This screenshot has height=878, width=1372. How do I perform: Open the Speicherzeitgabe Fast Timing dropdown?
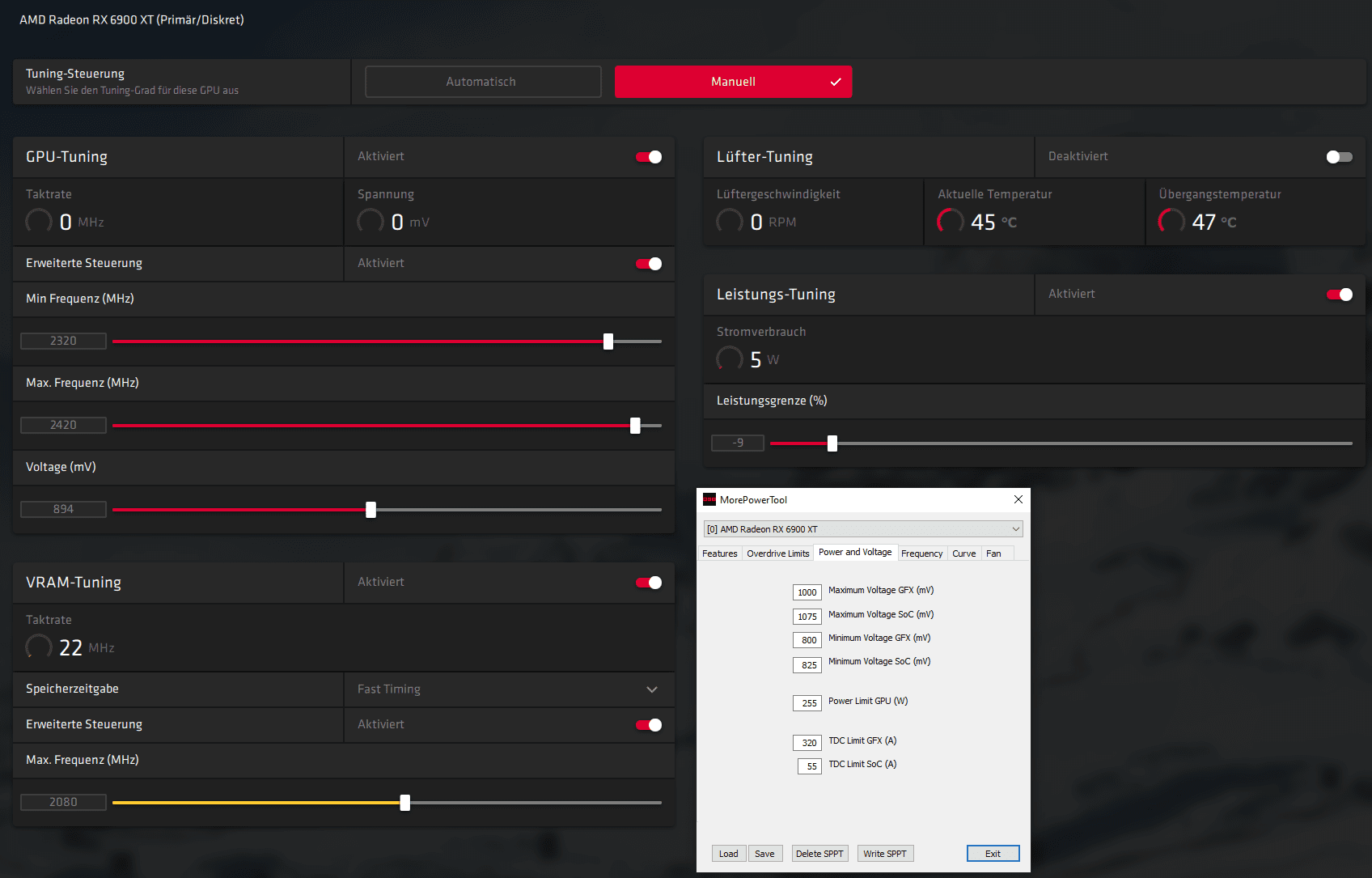tap(510, 689)
